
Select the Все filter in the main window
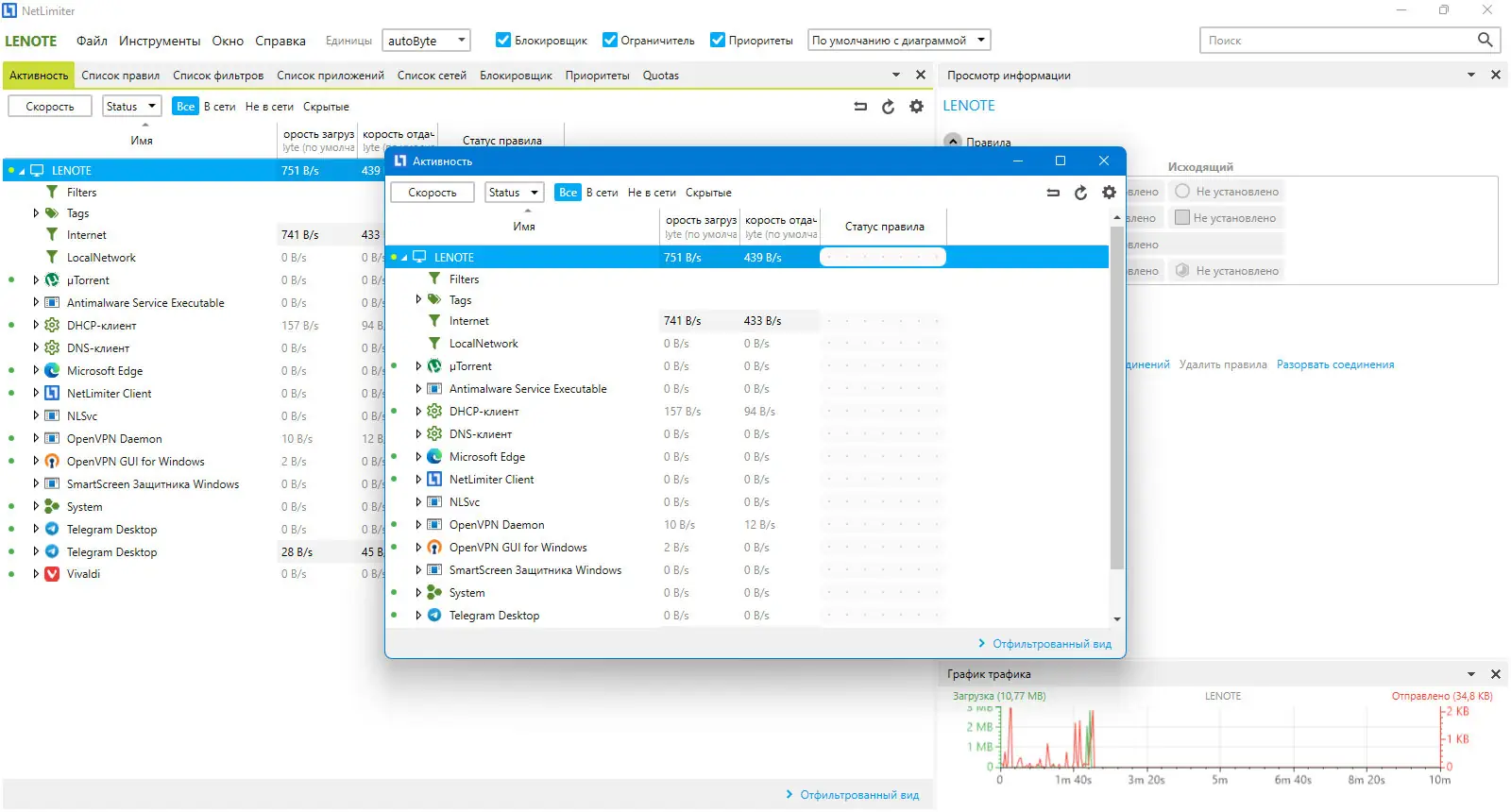pos(185,107)
